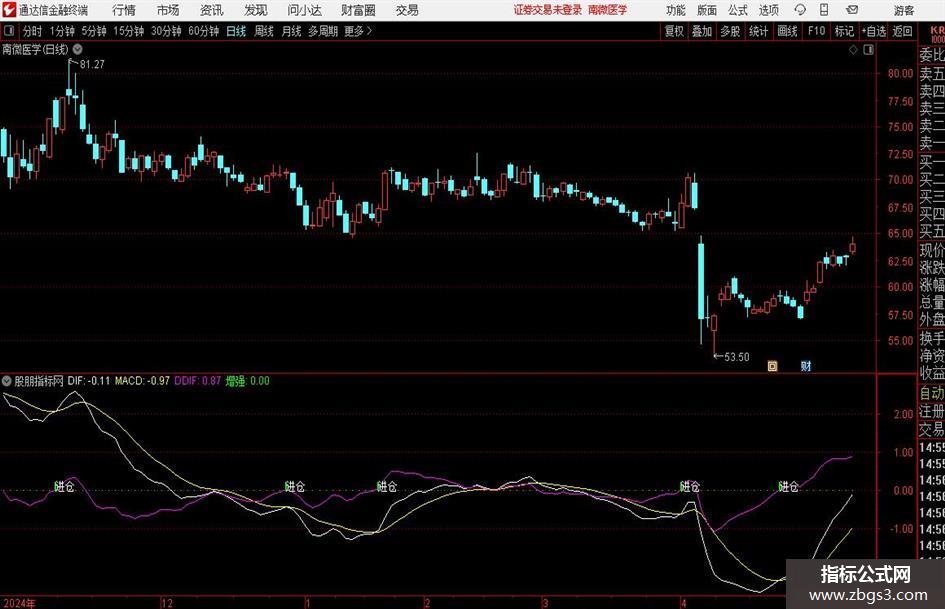Open the 行情 menu
The image size is (945, 609).
124,10
